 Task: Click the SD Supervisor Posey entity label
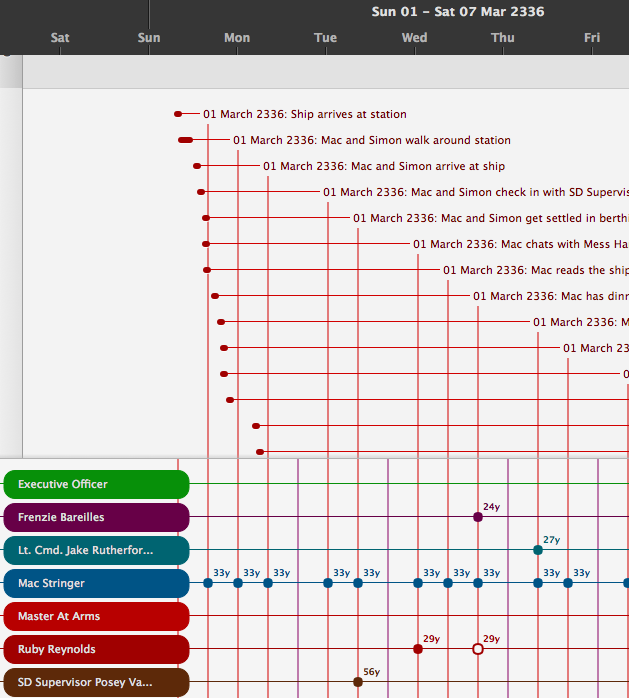[96, 682]
